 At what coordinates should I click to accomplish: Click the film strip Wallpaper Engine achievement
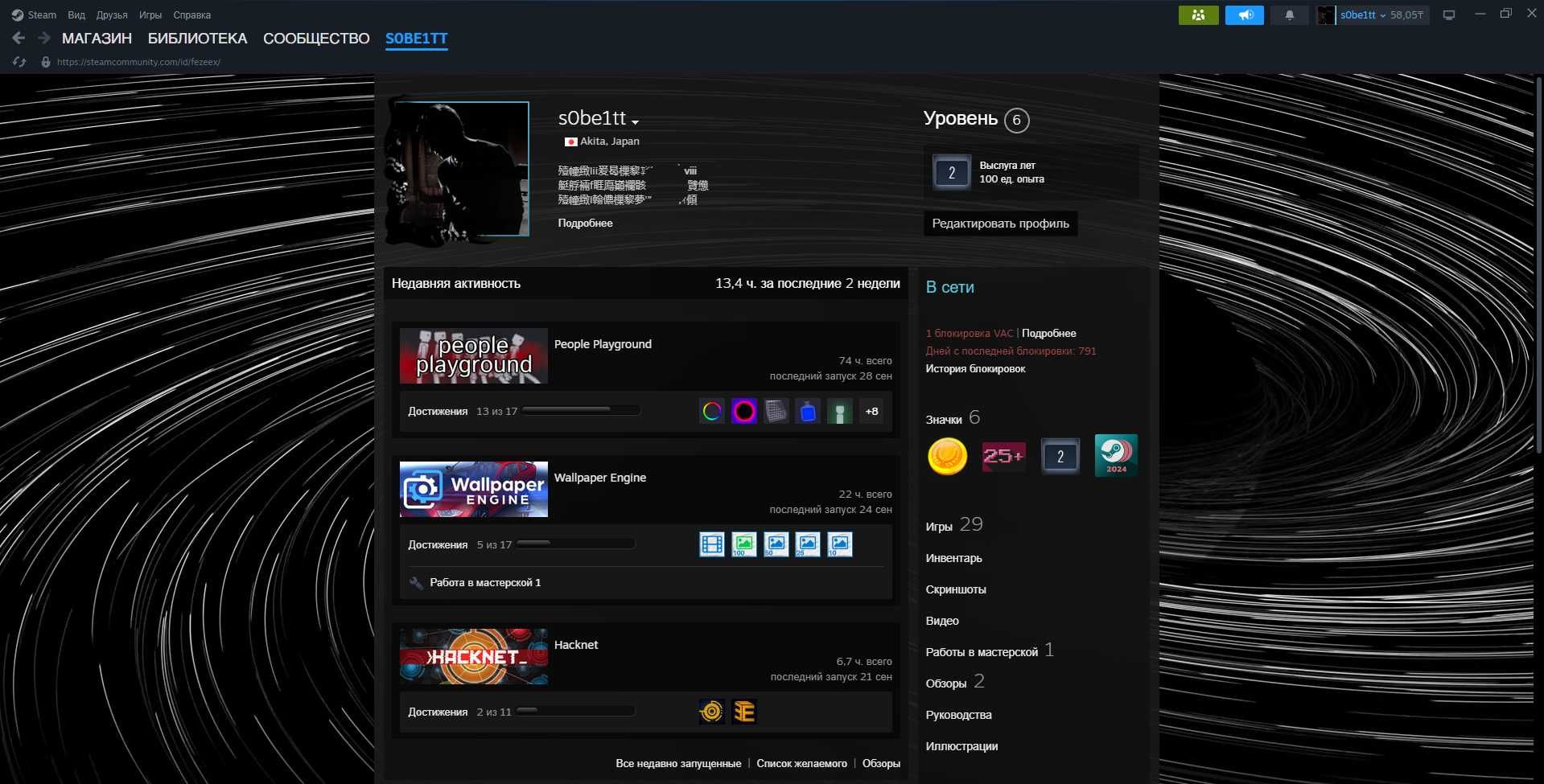point(712,544)
